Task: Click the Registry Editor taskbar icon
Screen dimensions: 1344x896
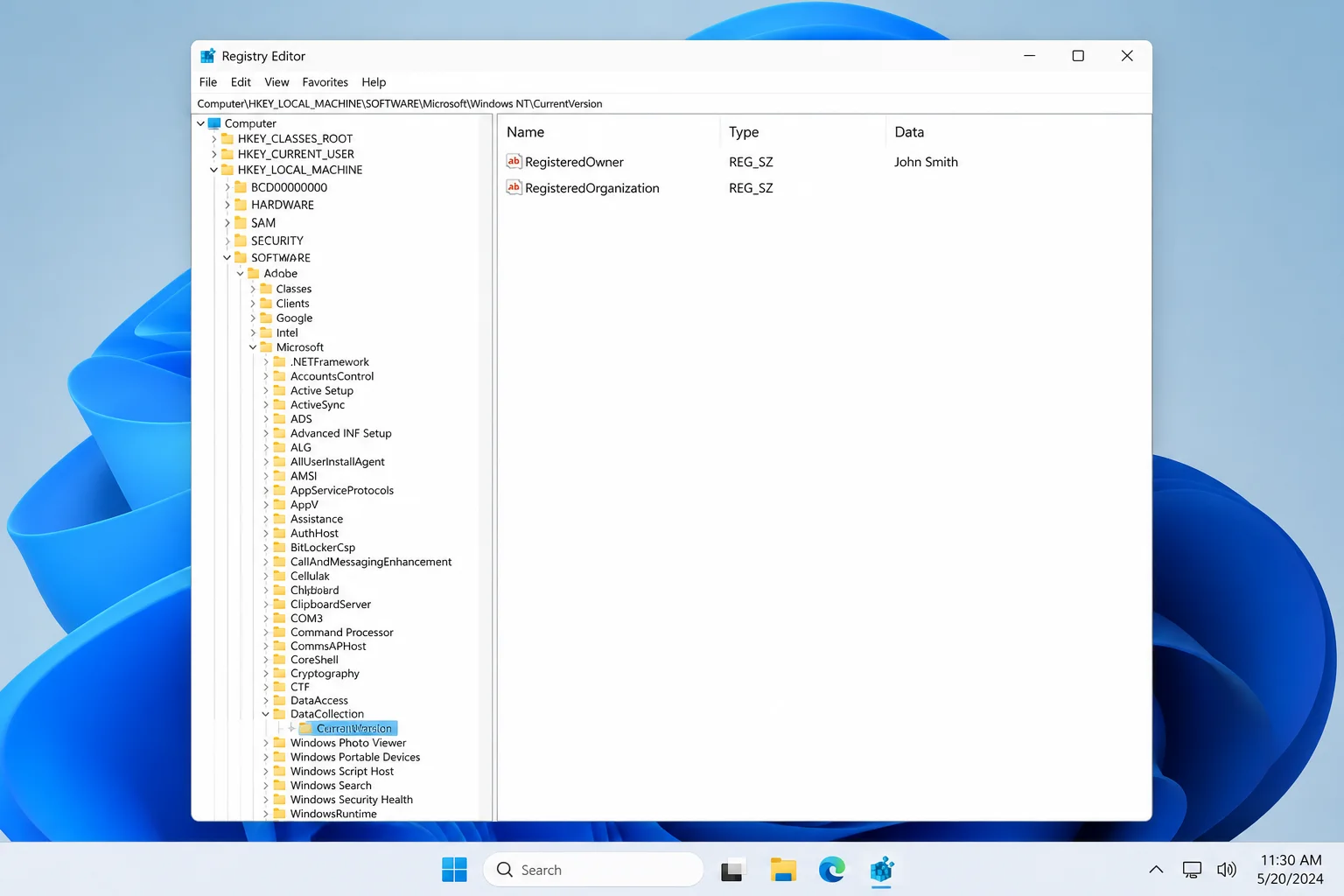Action: coord(882,870)
